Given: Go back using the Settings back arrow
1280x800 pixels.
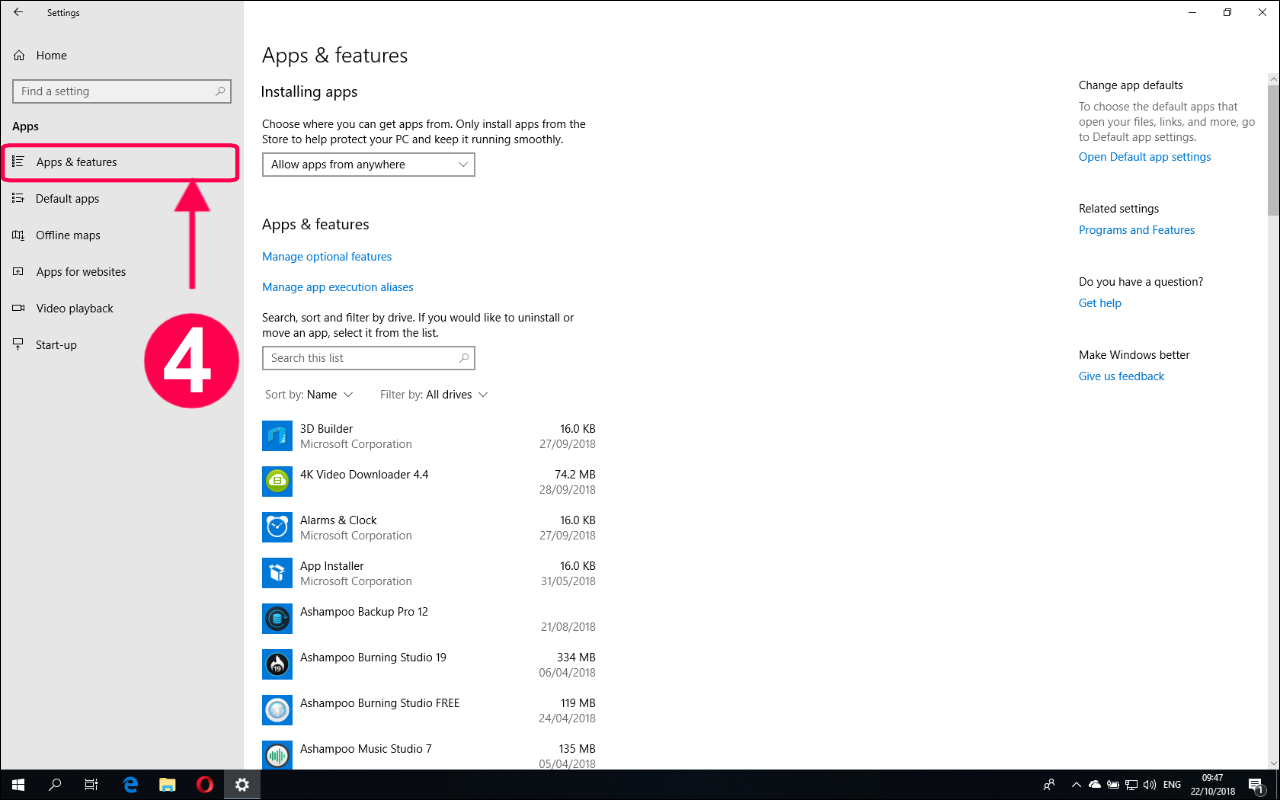Looking at the screenshot, I should pyautogui.click(x=18, y=13).
